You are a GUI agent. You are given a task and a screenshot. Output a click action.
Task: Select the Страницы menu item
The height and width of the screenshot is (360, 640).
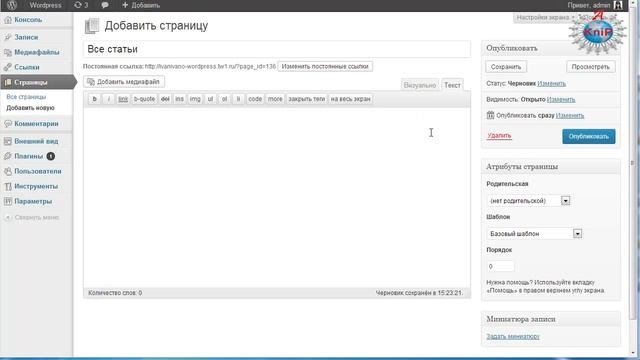pos(36,82)
